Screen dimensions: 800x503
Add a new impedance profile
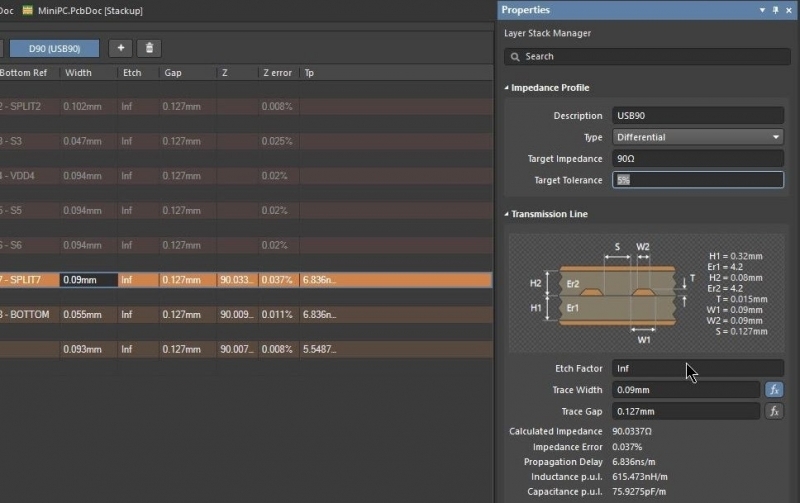[x=122, y=48]
